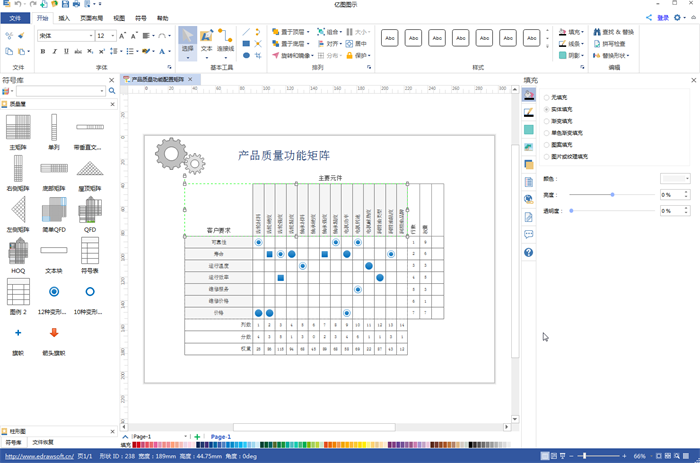Screen dimensions: 700x463
Task: Click the help question mark icon
Action: point(529,252)
